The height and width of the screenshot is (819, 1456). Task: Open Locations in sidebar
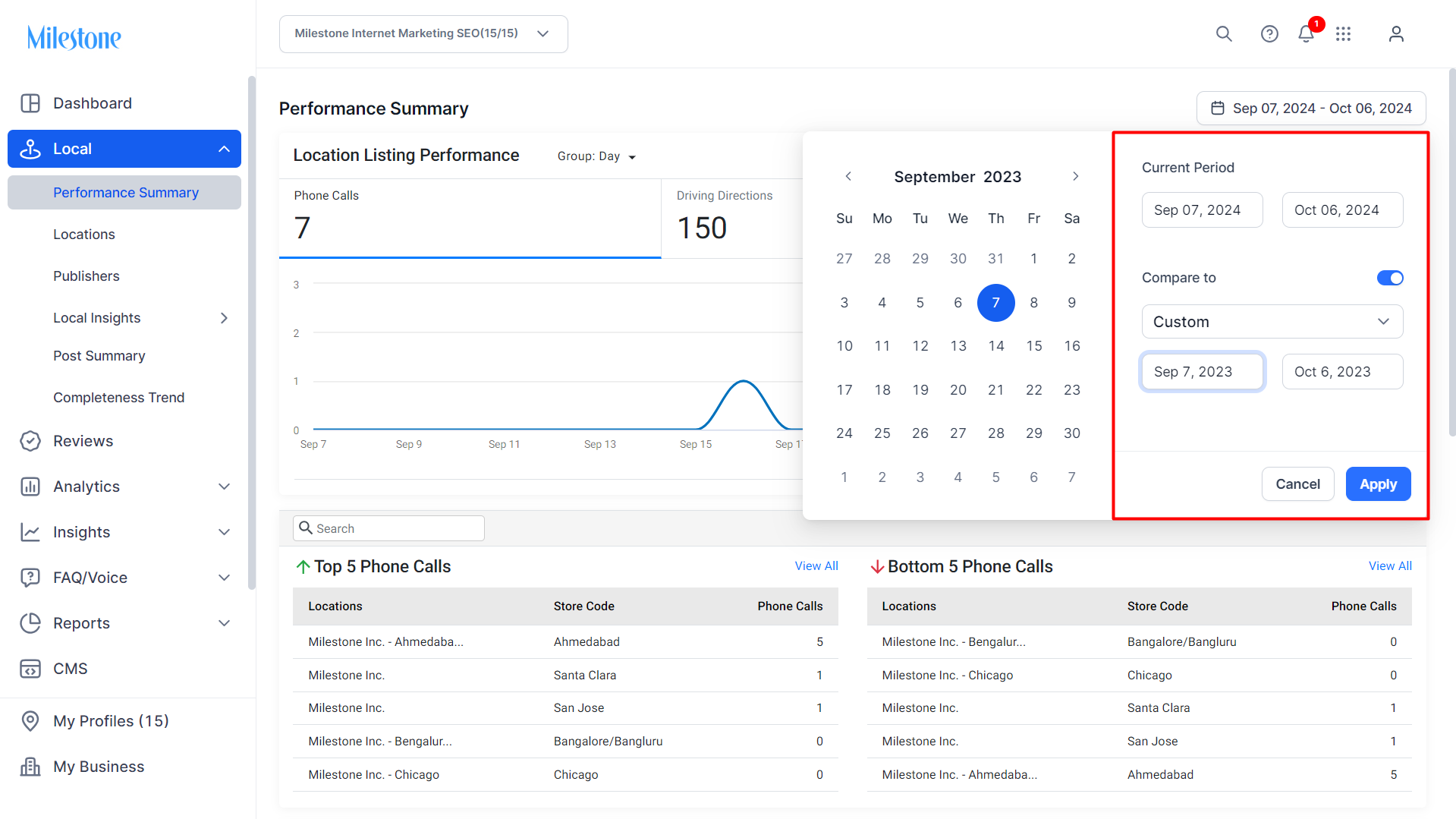coord(84,235)
